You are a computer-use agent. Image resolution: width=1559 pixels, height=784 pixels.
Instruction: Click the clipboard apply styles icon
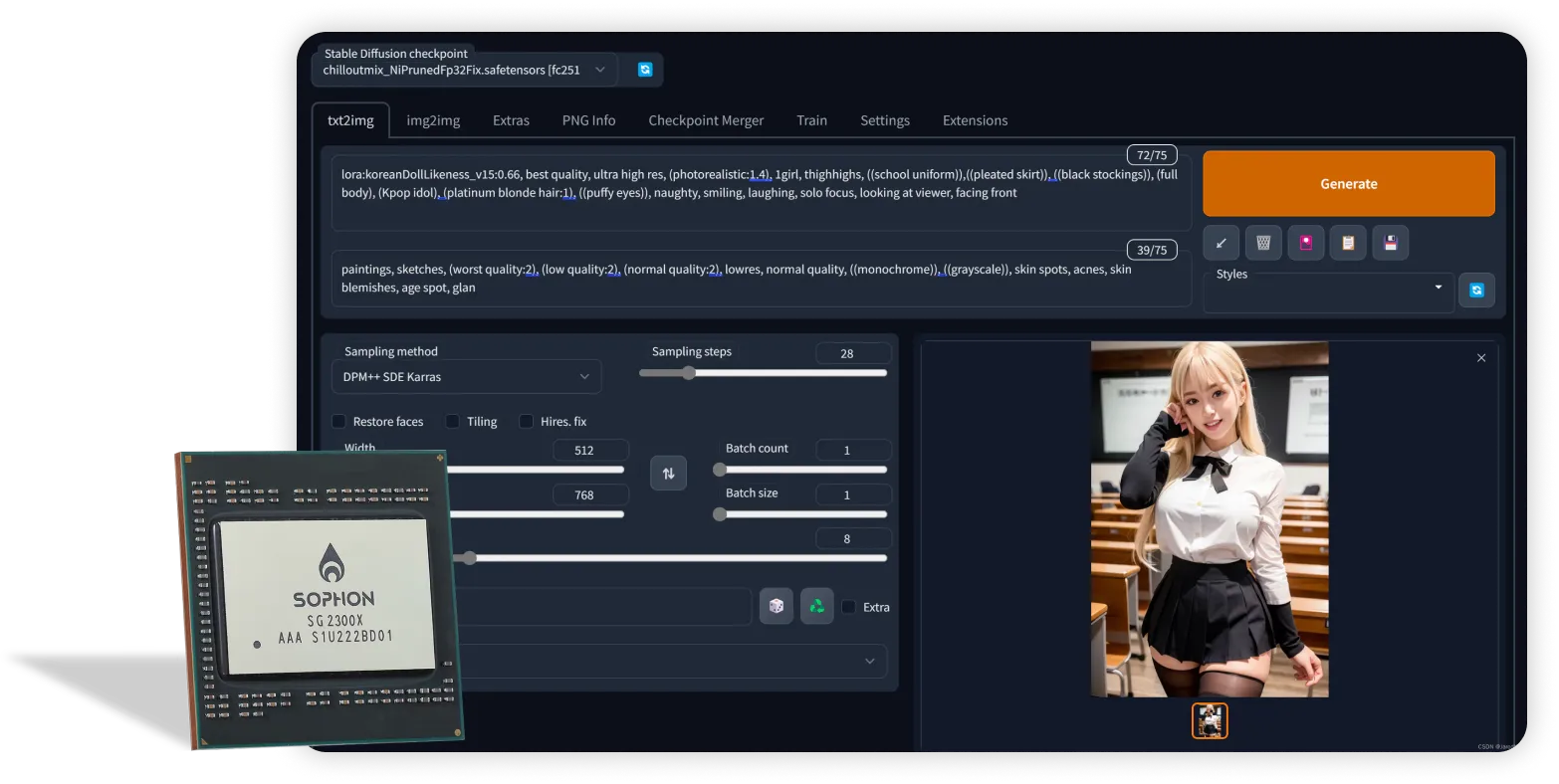[x=1348, y=243]
